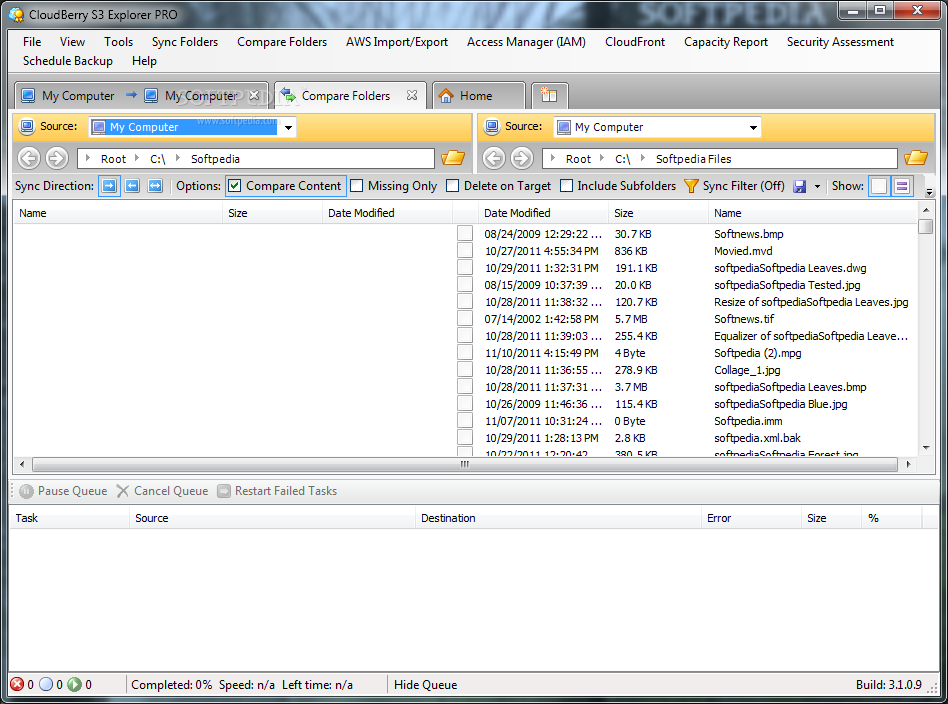Tick checkbox for Collage_1.jpg row

tap(465, 369)
